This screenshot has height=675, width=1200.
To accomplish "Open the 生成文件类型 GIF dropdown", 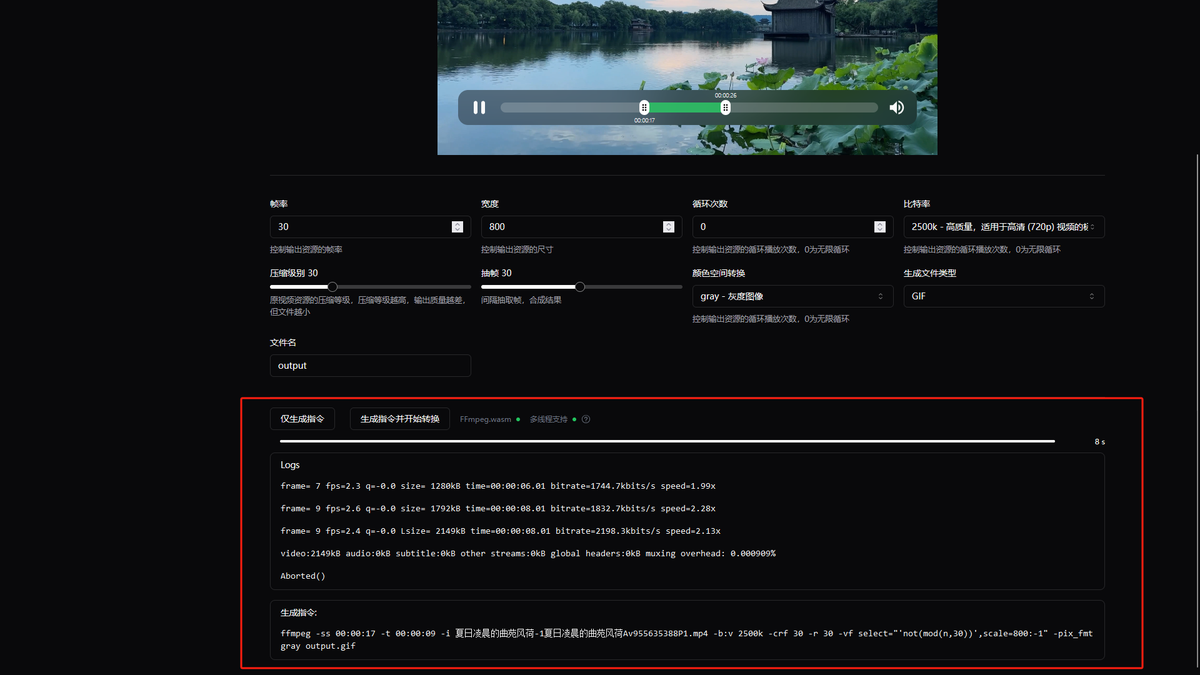I will 1003,296.
